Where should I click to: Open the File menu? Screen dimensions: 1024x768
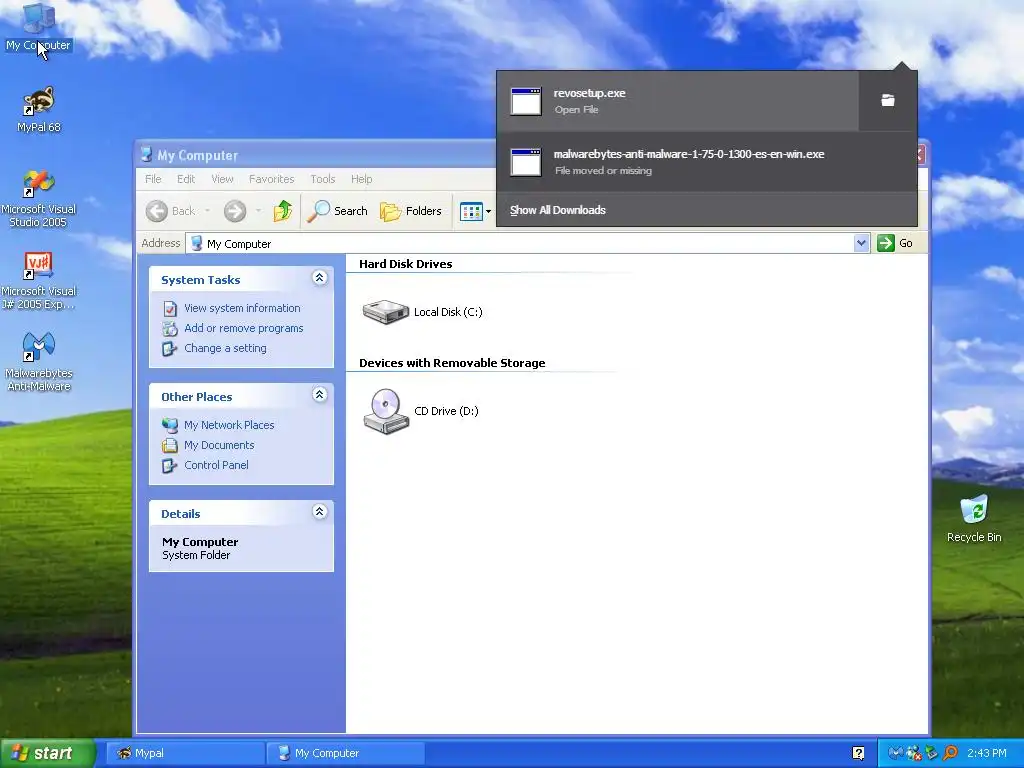(x=153, y=179)
